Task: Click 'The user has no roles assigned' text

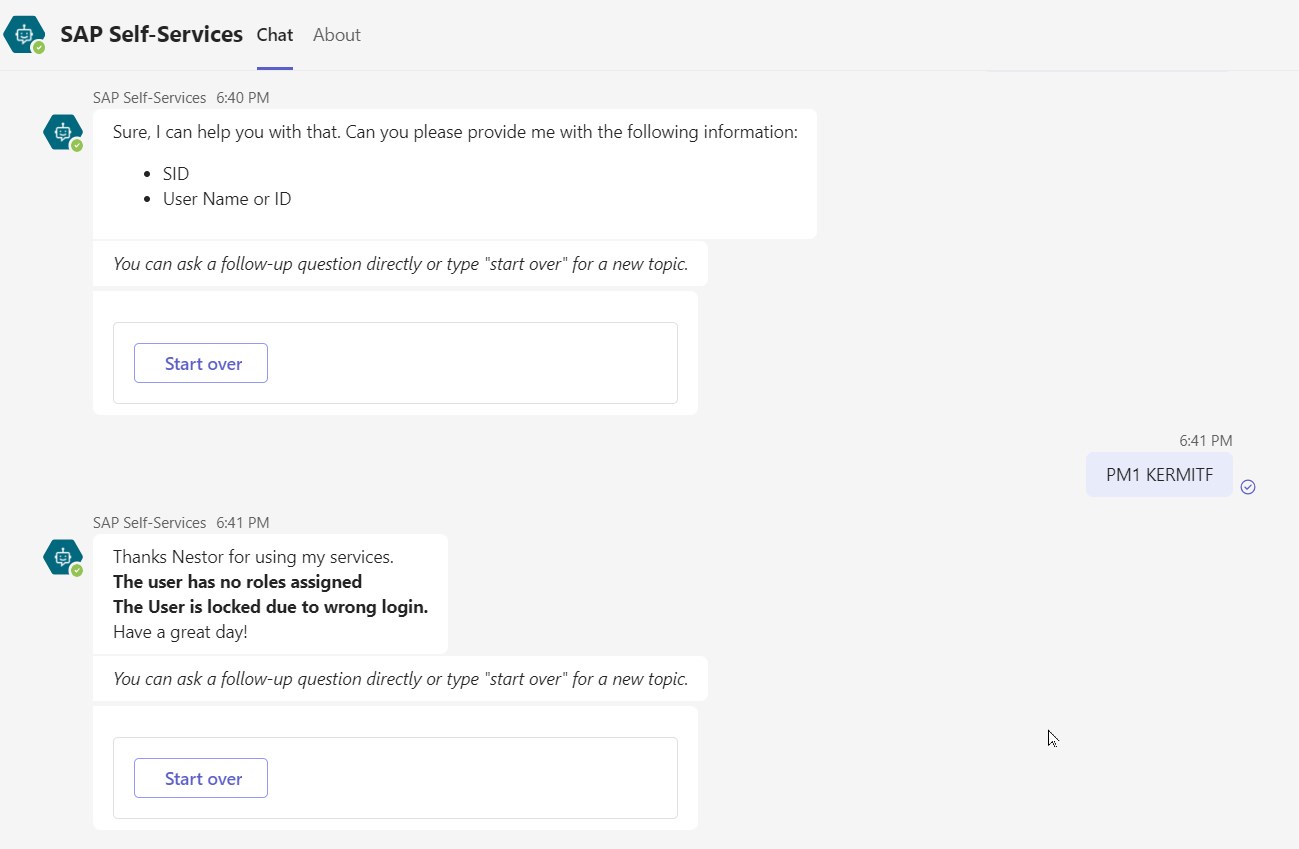Action: tap(238, 582)
